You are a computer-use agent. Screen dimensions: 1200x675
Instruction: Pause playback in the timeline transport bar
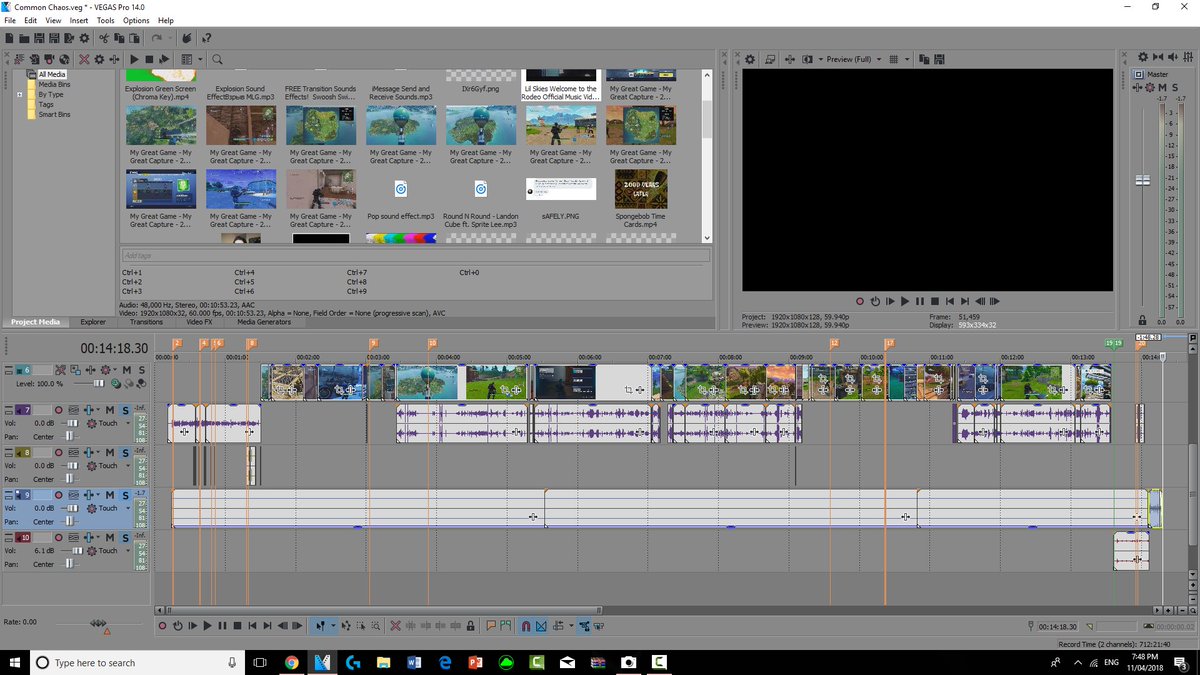222,626
